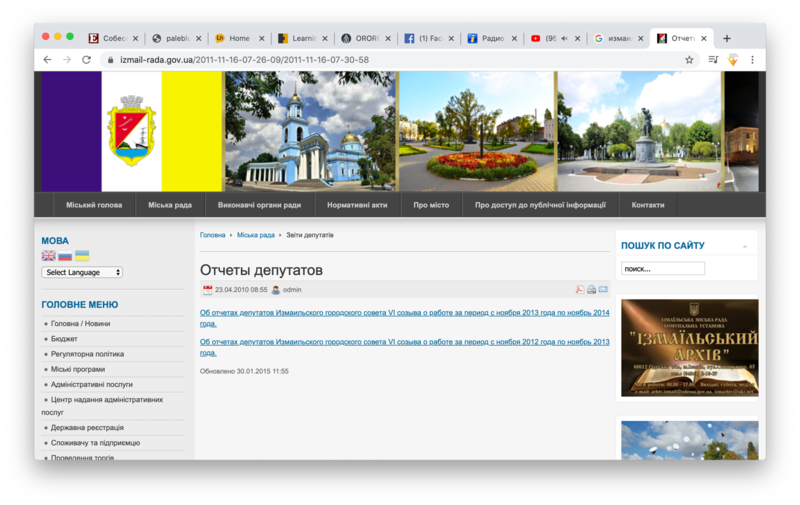Click the site search input field
Image resolution: width=800 pixels, height=505 pixels.
coord(662,269)
